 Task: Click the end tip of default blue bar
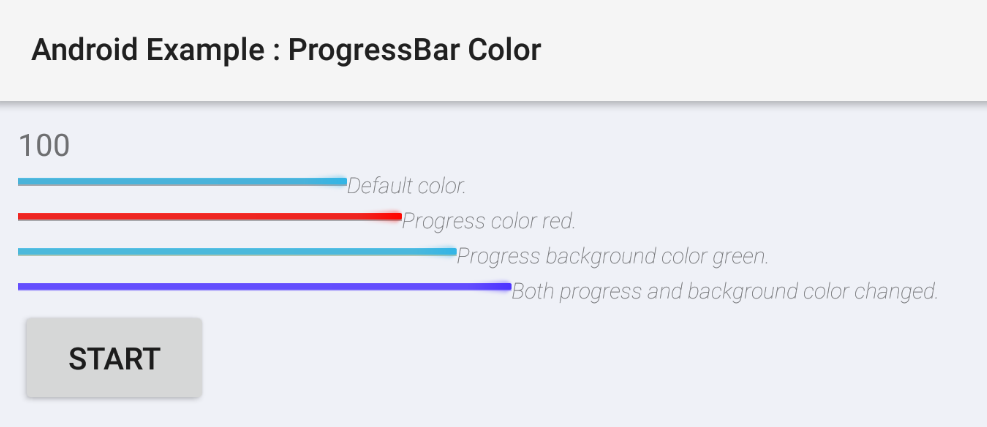(x=342, y=182)
